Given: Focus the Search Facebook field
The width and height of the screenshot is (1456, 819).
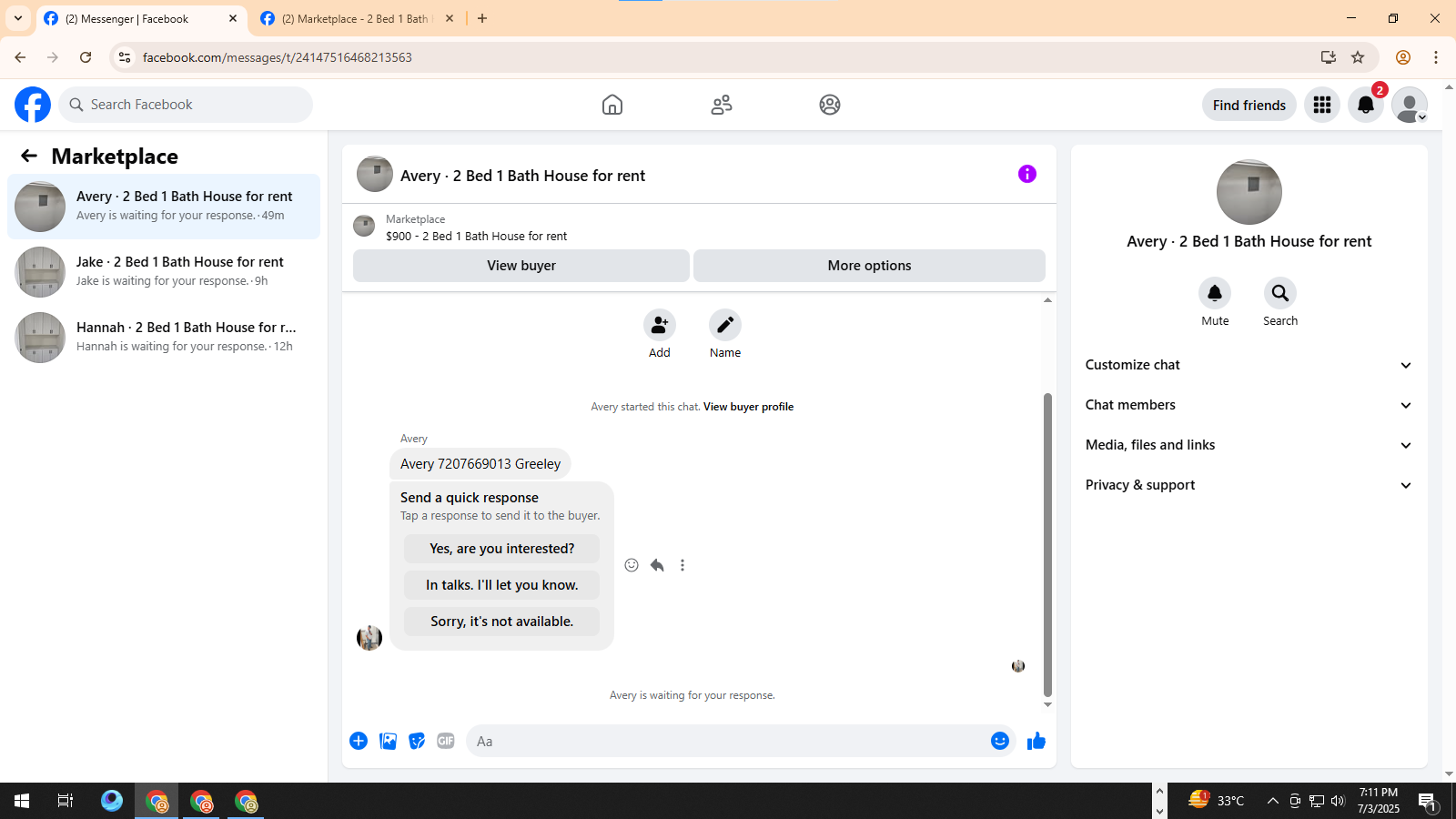Looking at the screenshot, I should (x=186, y=105).
